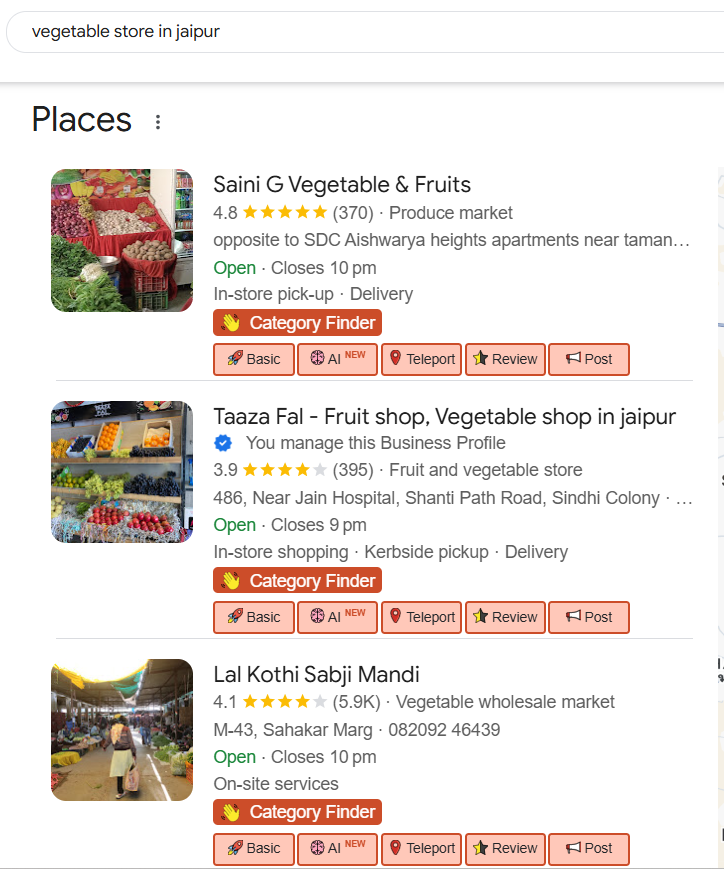Click the search box with vegetable store query

tap(360, 32)
